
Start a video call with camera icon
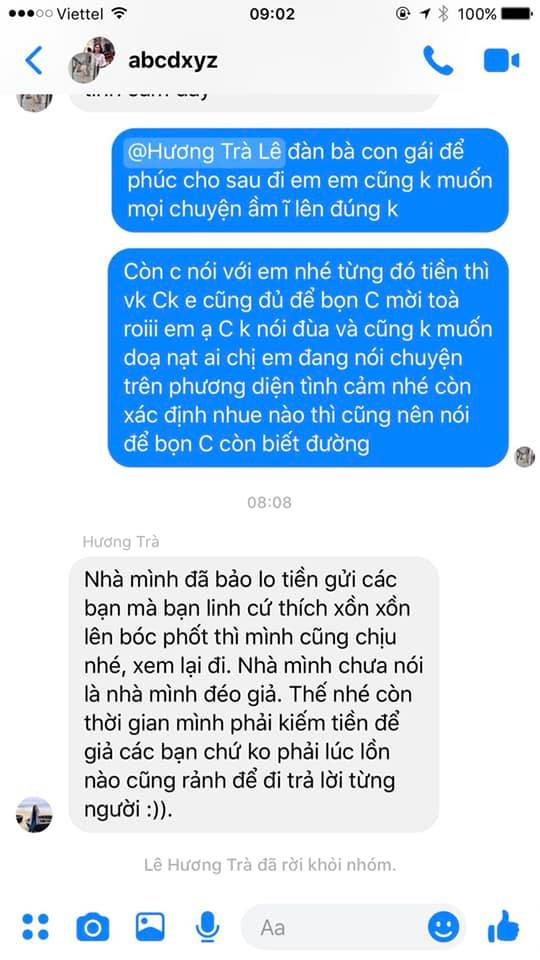coord(501,61)
